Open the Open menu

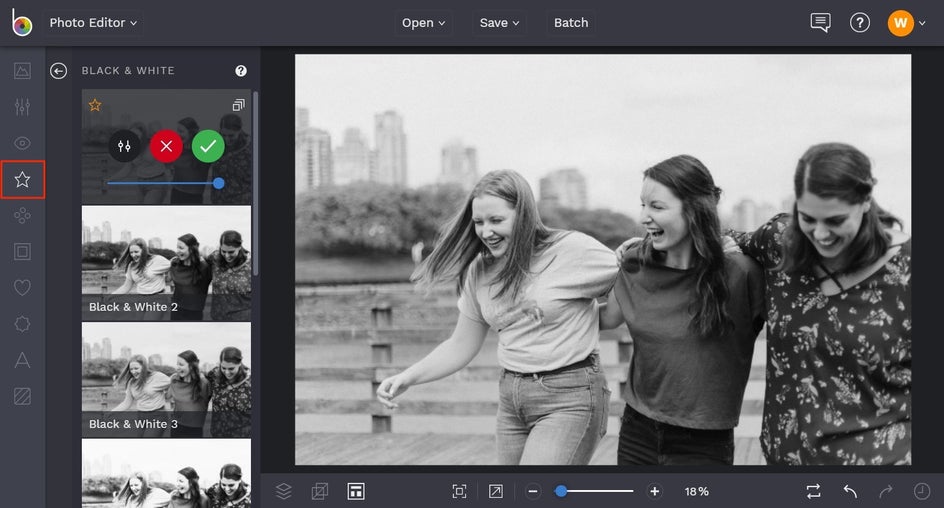point(423,22)
